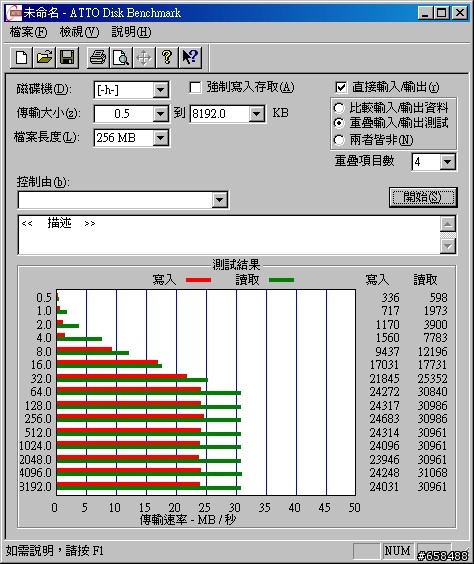The width and height of the screenshot is (474, 564).
Task: Open the 檔案 menu
Action: tap(28, 32)
